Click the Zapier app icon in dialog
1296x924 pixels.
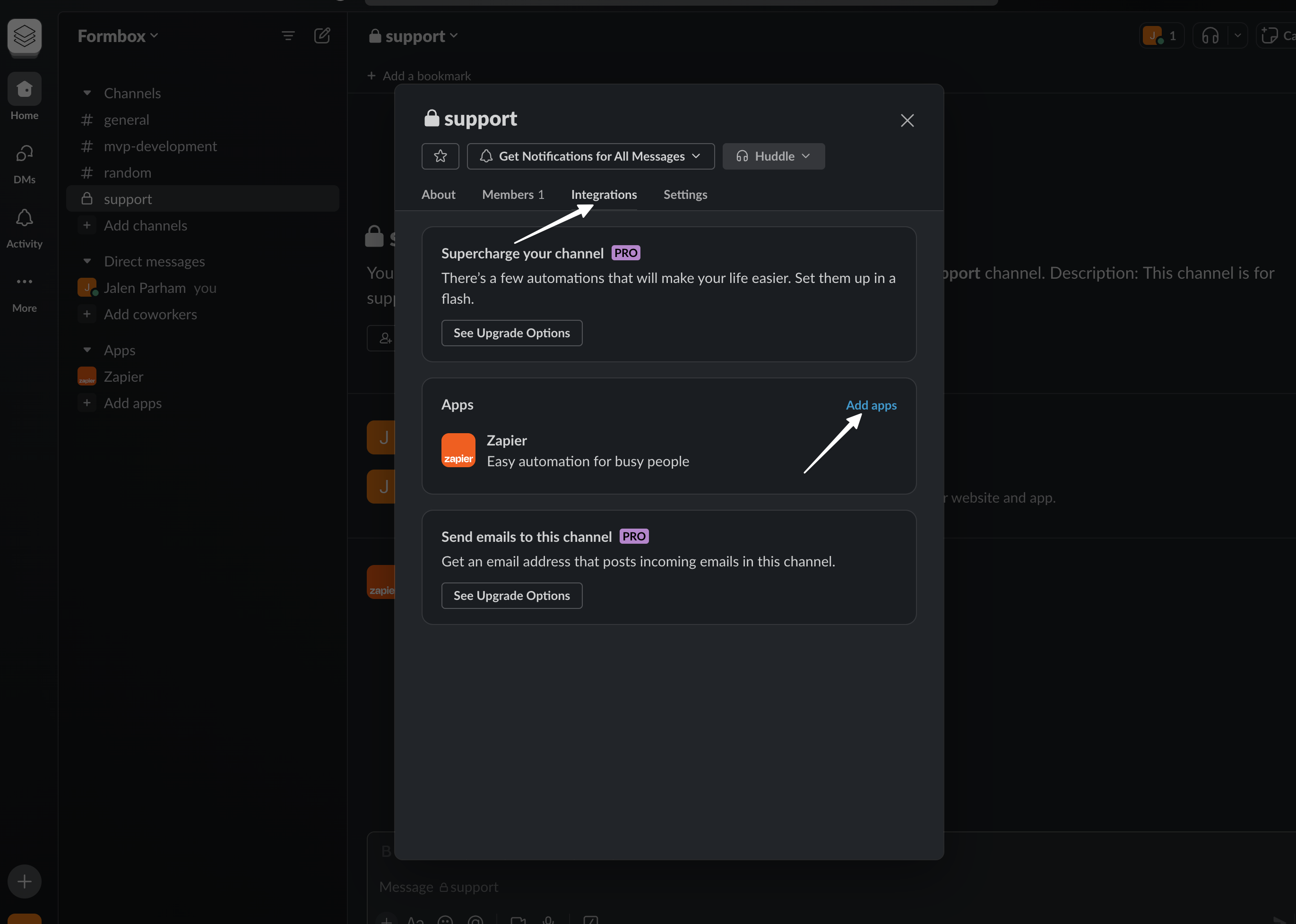pyautogui.click(x=458, y=450)
